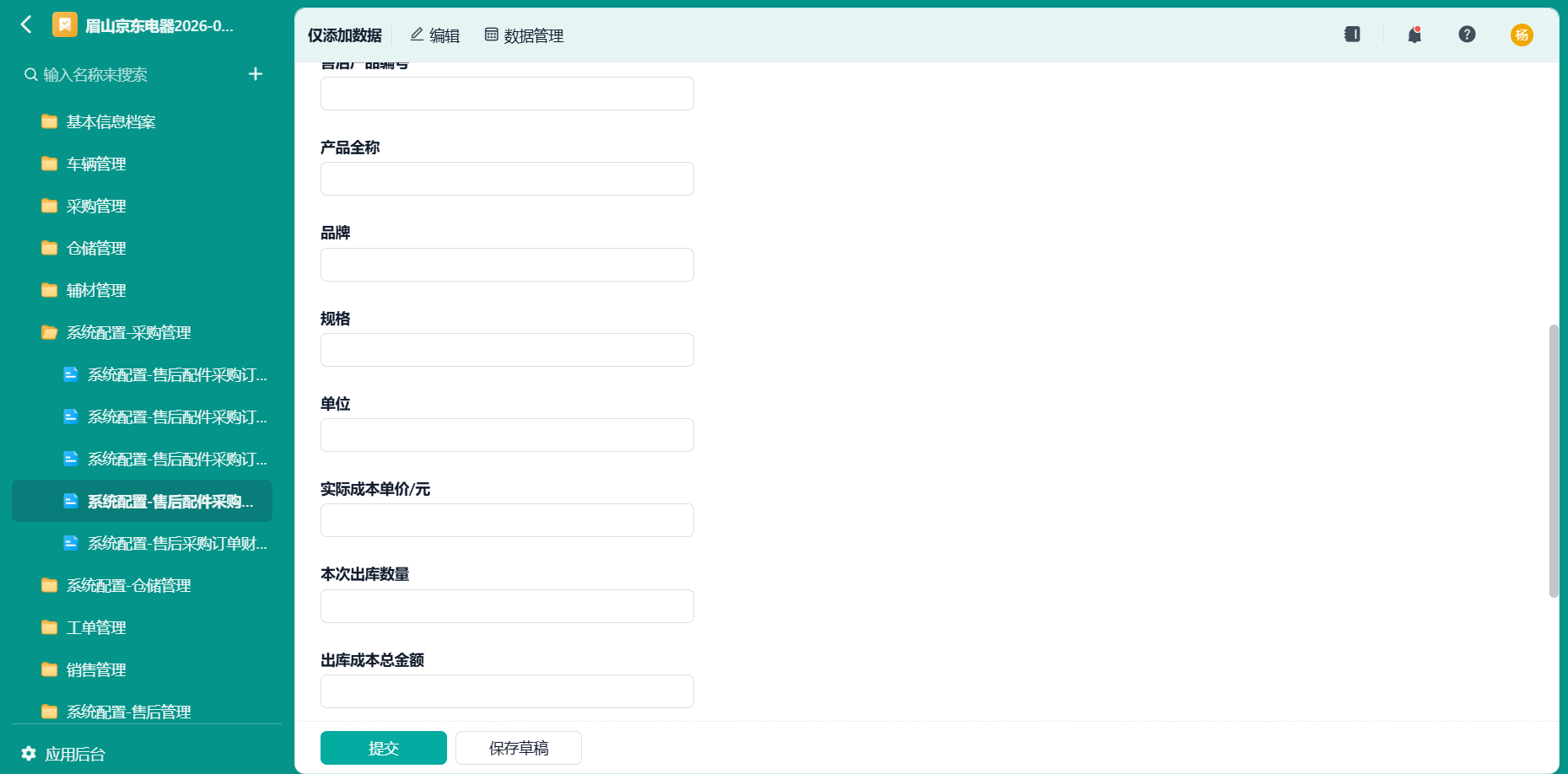Image resolution: width=1568 pixels, height=774 pixels.
Task: Click the 出库成本总金额 input field
Action: [507, 691]
